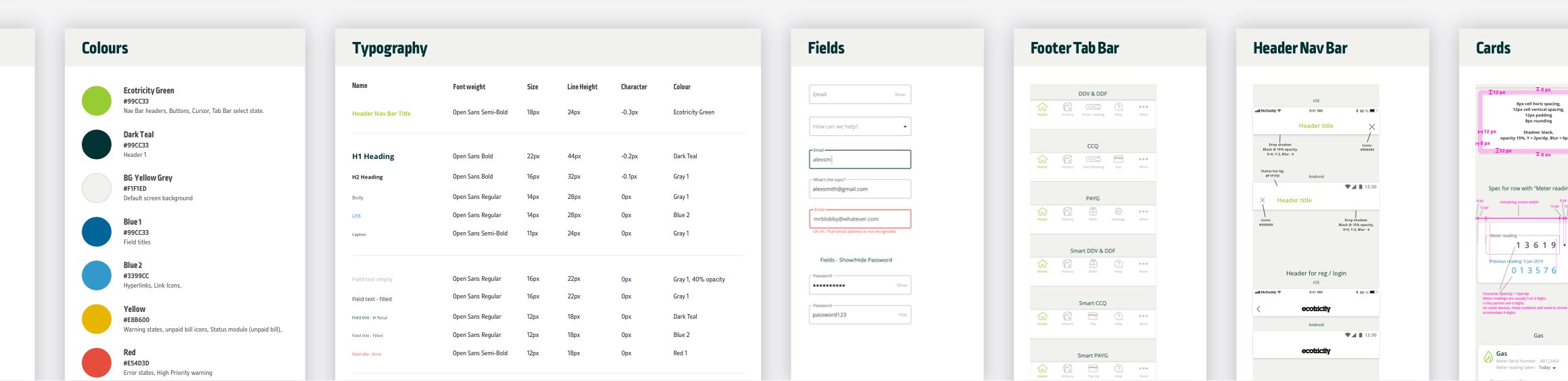Click Enter reading icon in DDV & DDF bar
Screen dimensions: 1568x381
1093,108
